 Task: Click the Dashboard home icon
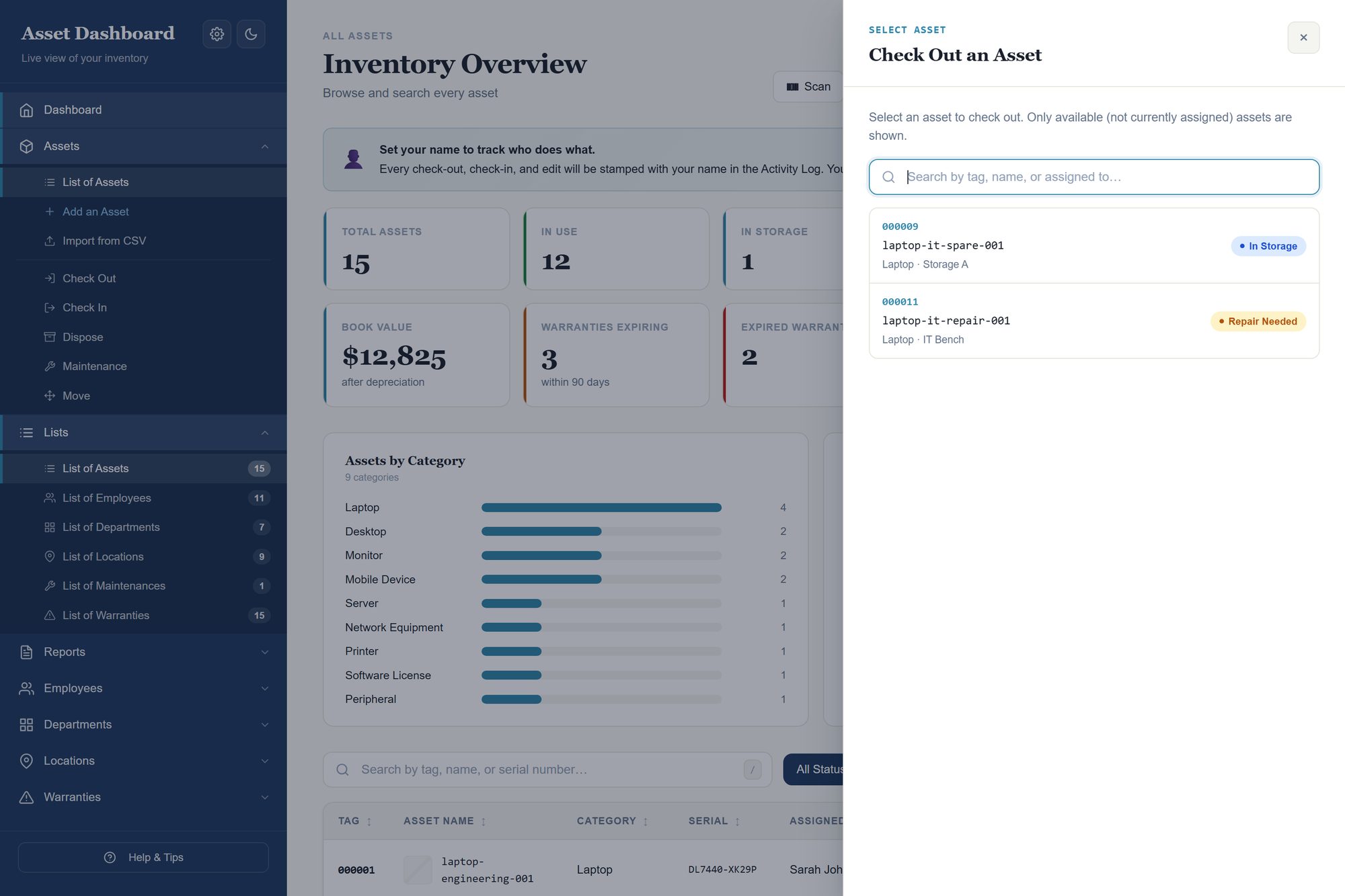[x=26, y=110]
